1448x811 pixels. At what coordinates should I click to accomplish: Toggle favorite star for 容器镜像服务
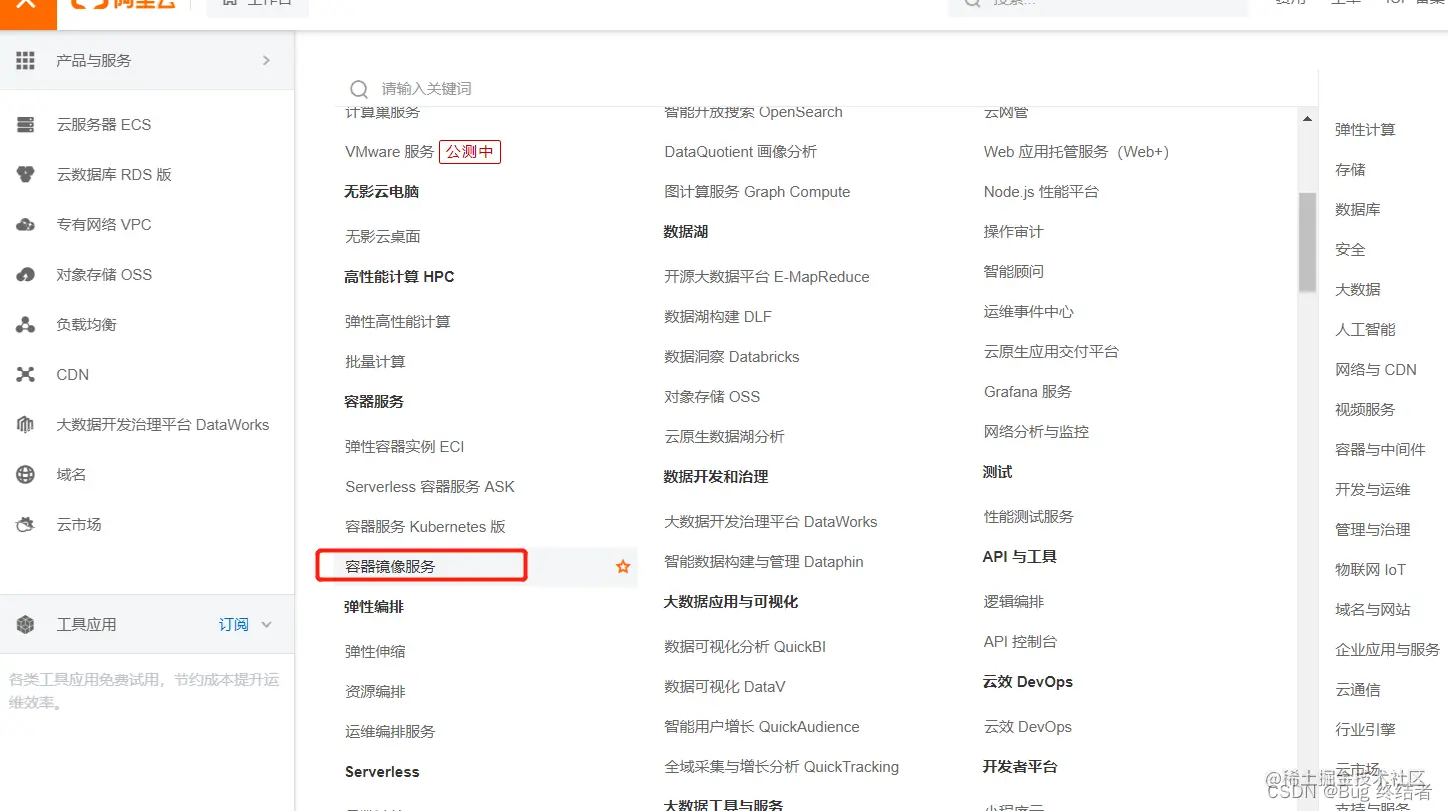[x=623, y=567]
